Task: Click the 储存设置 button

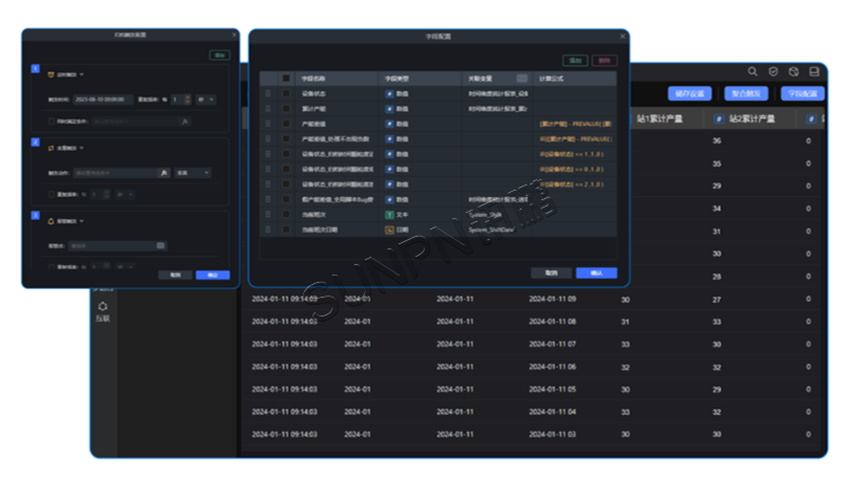Action: pyautogui.click(x=689, y=94)
